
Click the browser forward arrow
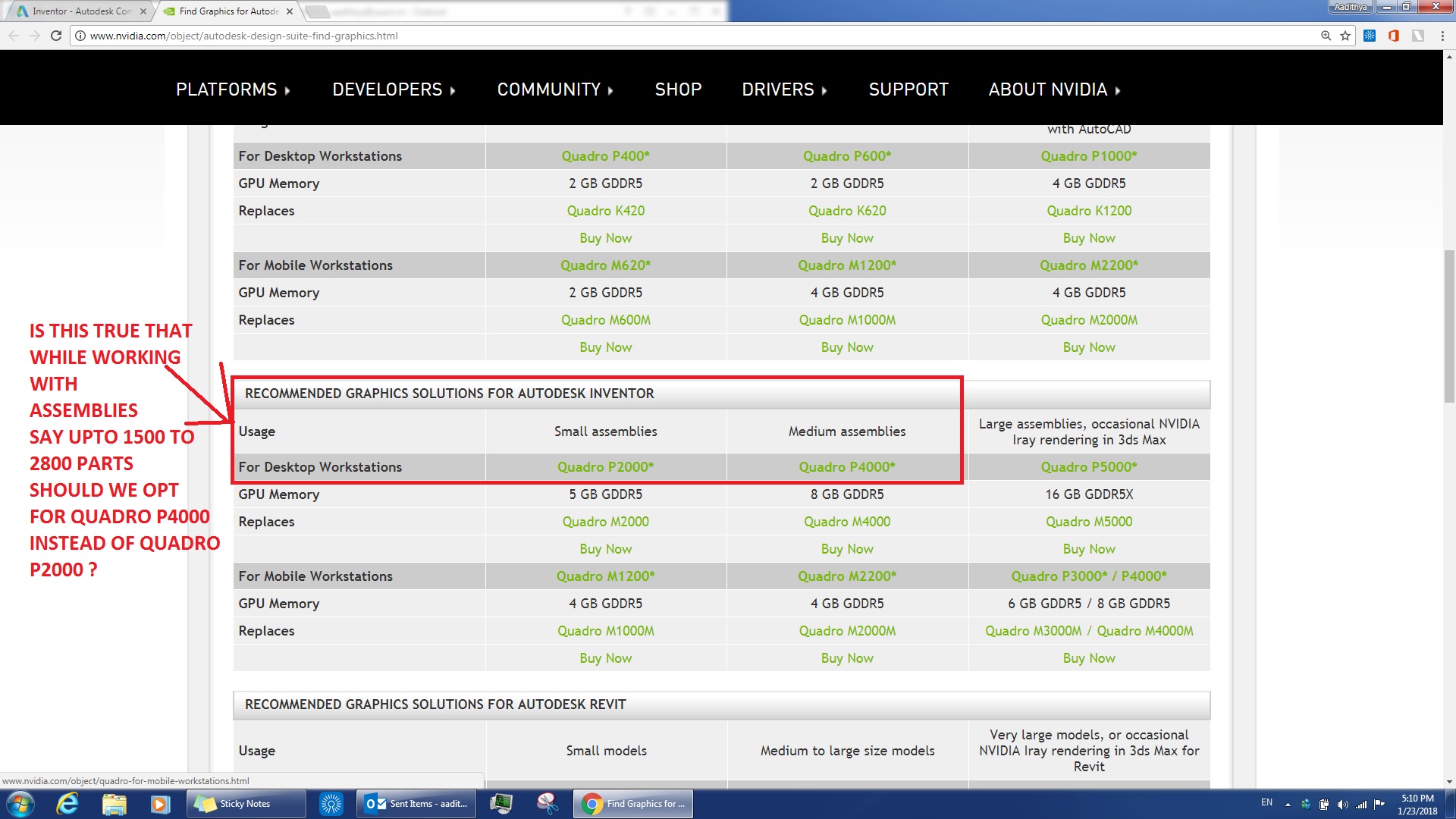click(34, 36)
